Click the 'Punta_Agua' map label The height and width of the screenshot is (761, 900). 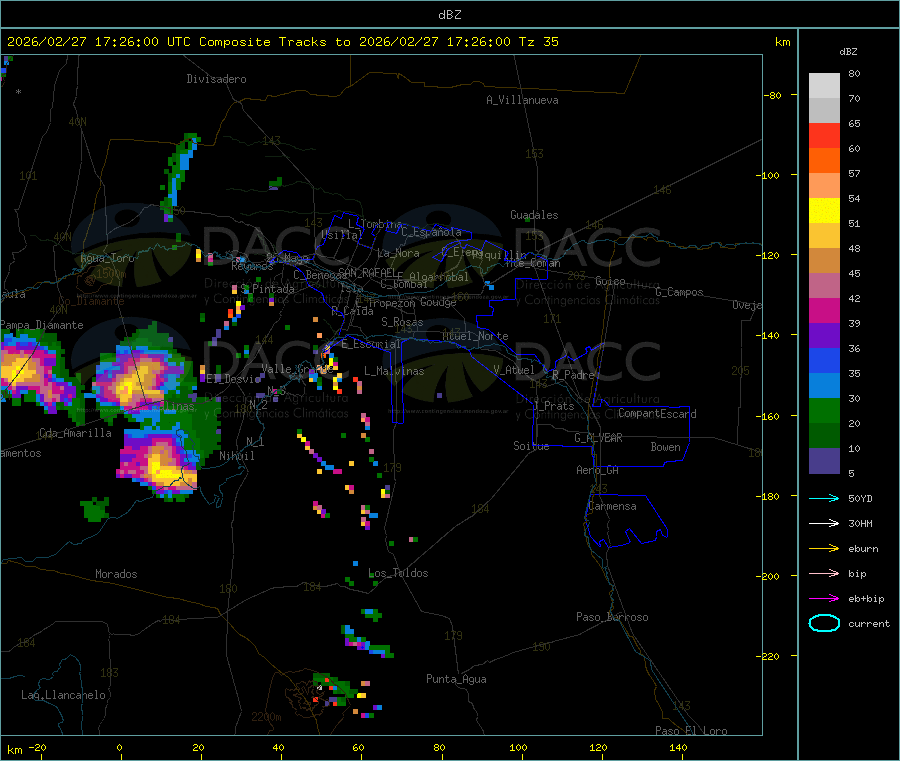456,679
